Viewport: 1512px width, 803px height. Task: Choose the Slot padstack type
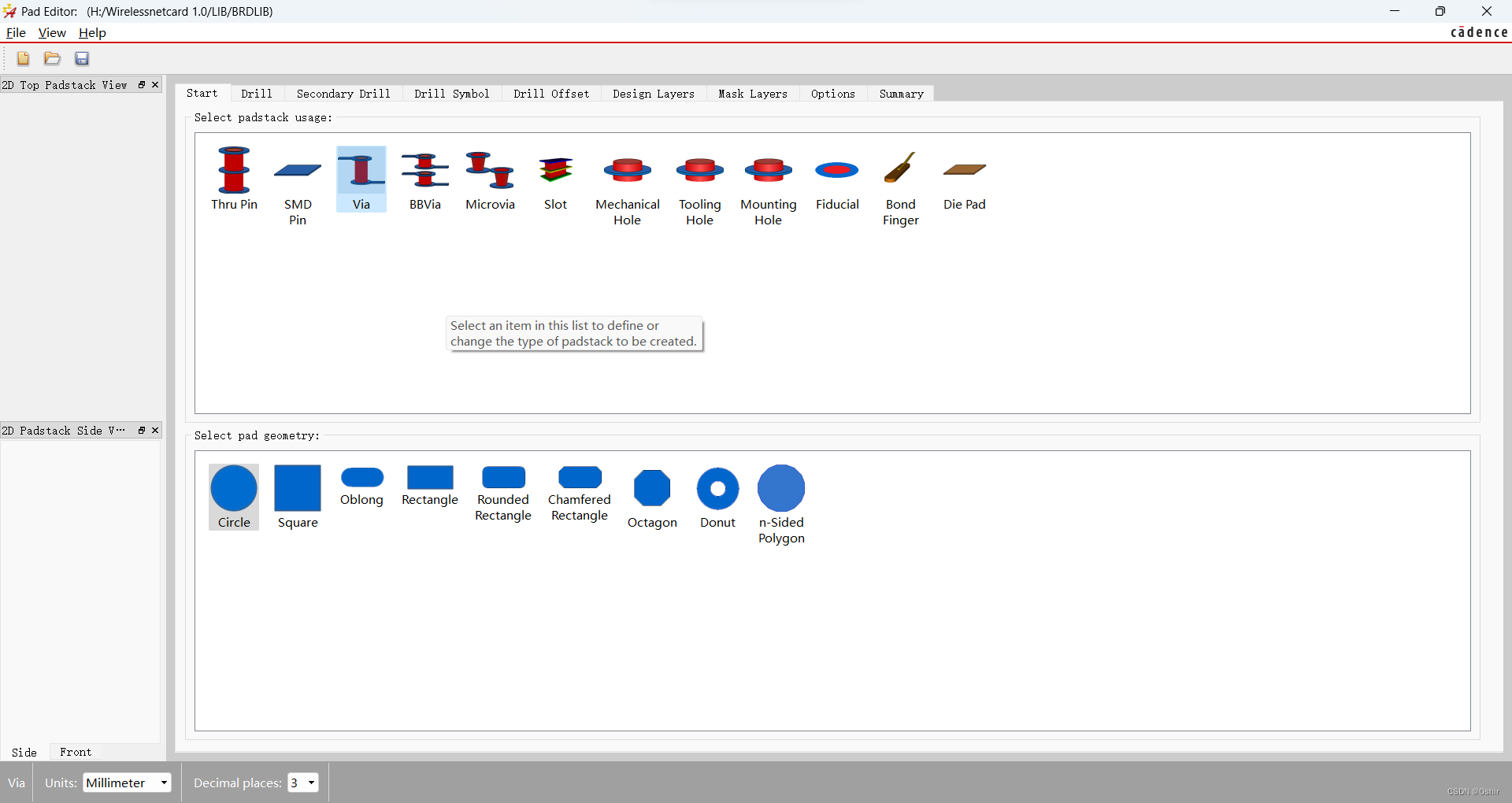click(x=555, y=179)
